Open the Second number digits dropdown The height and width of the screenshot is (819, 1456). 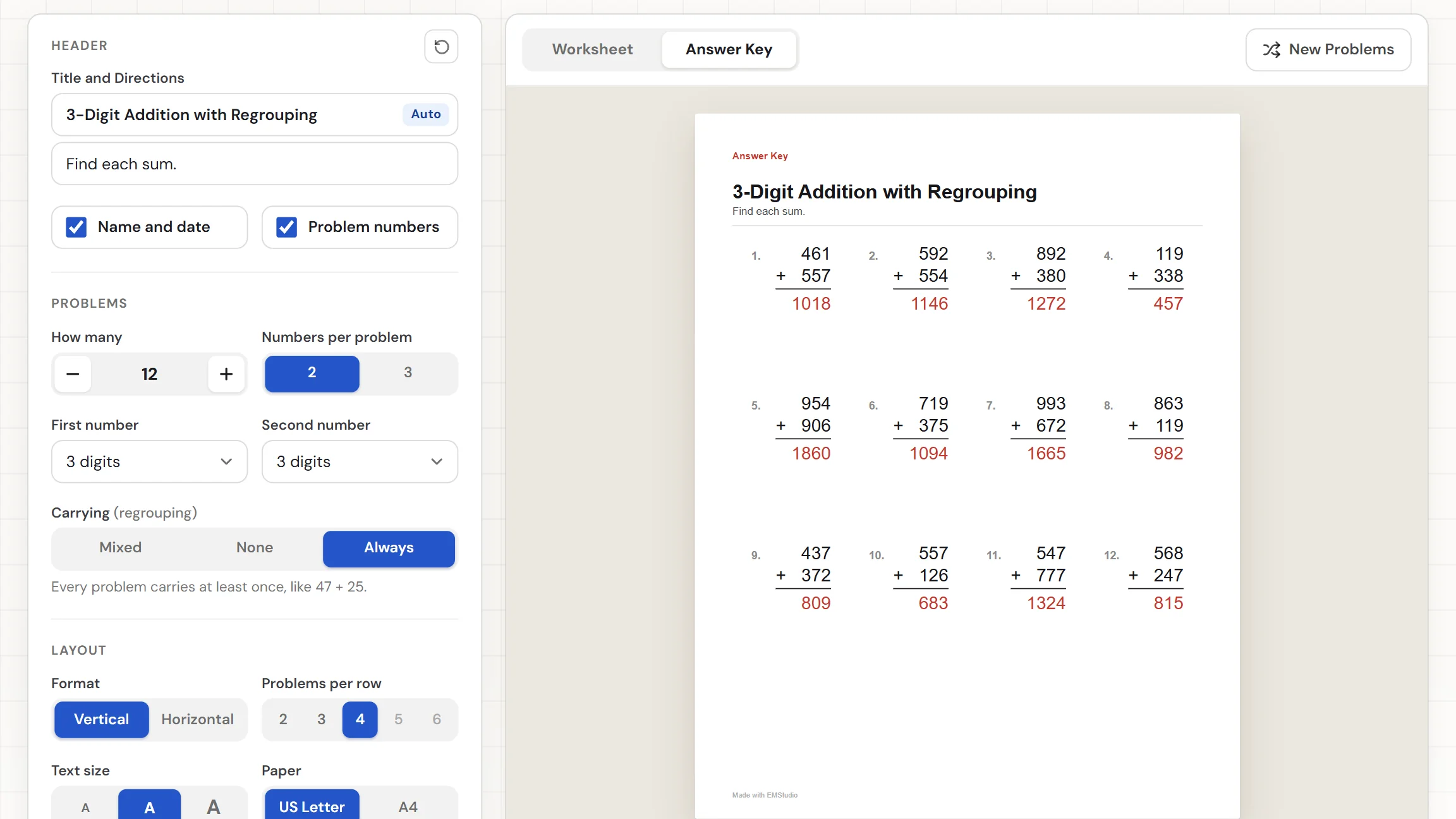point(360,461)
